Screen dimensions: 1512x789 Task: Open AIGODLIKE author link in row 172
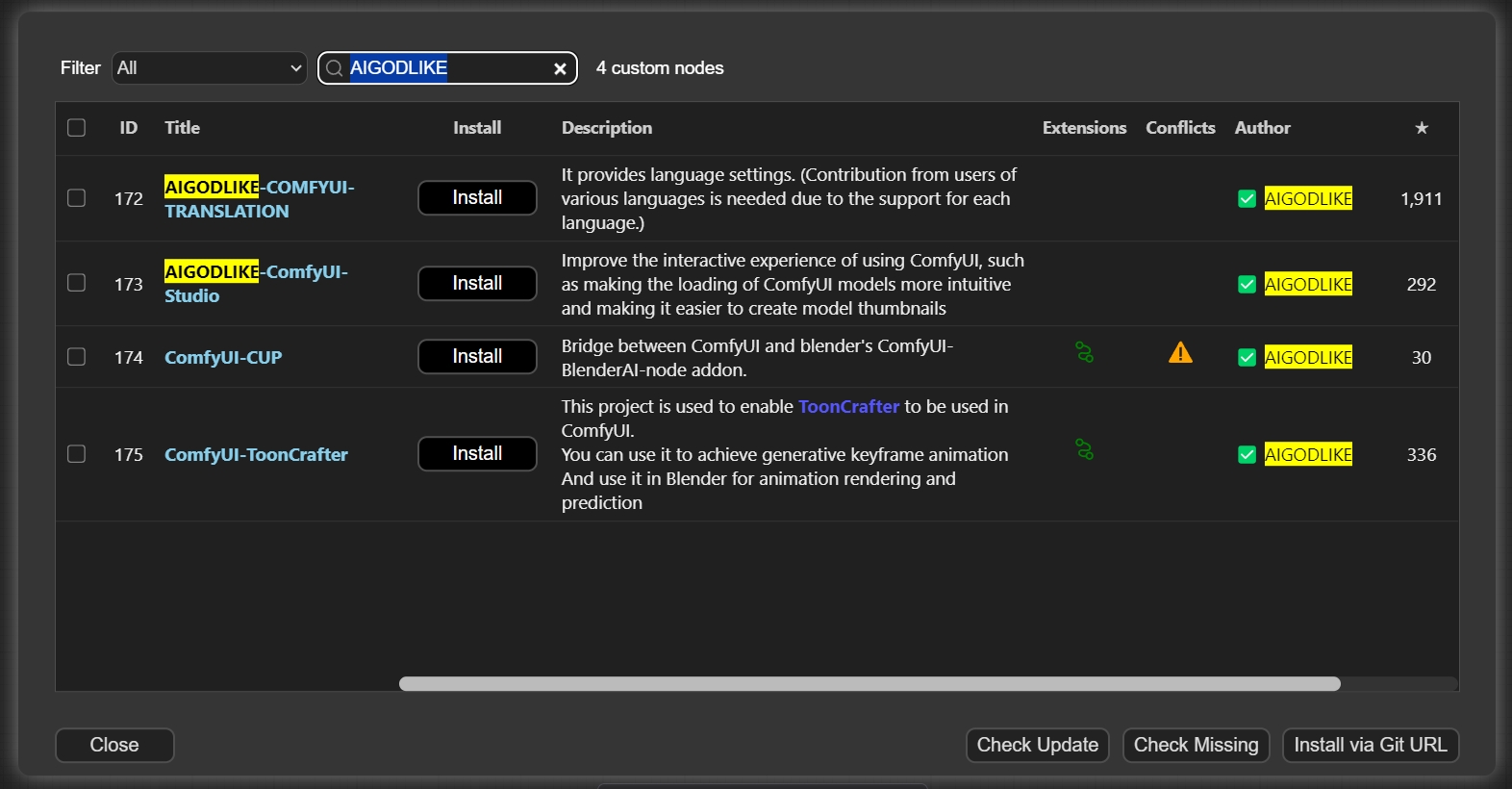click(x=1308, y=199)
